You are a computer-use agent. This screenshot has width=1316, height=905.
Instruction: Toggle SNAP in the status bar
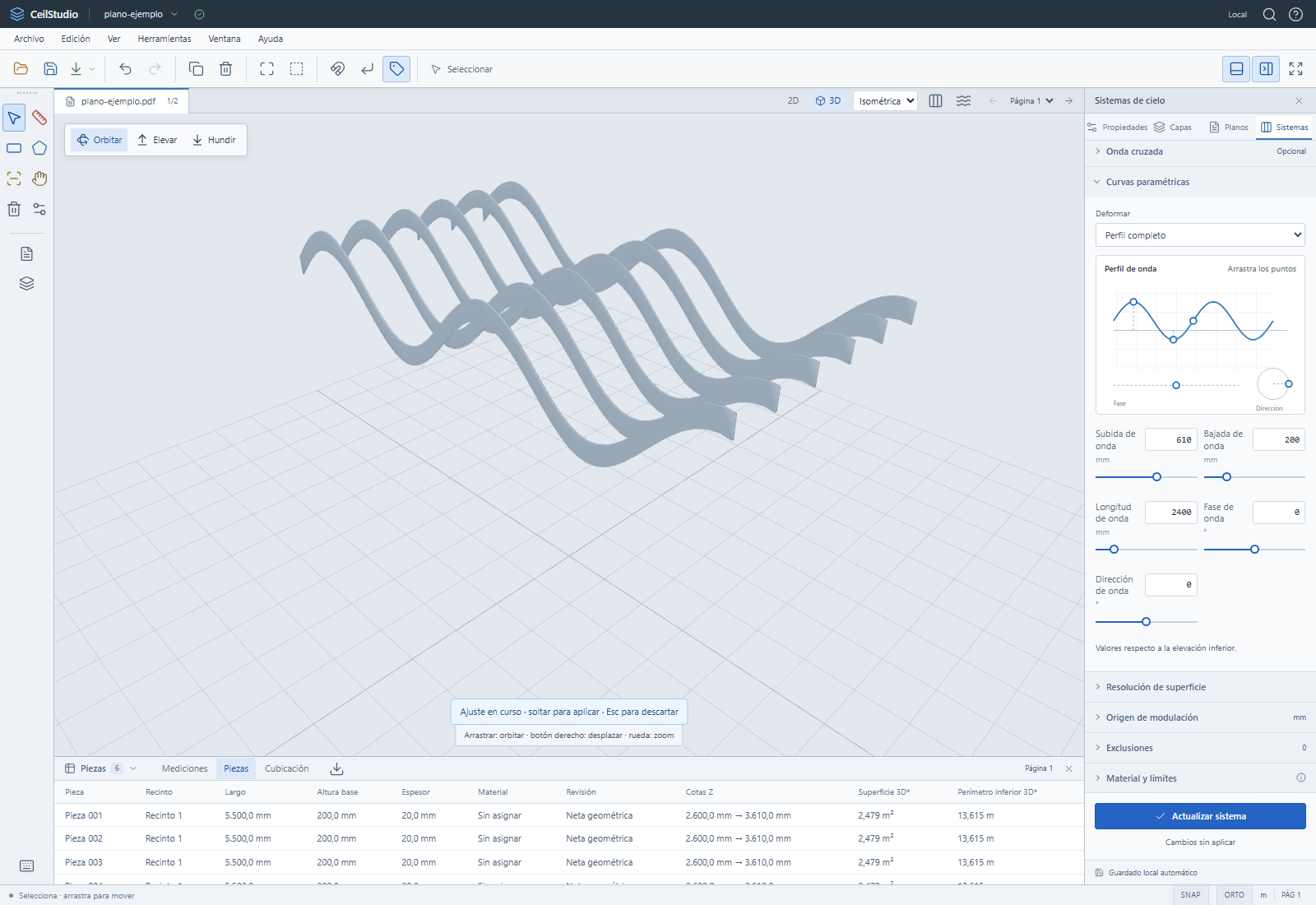1190,895
